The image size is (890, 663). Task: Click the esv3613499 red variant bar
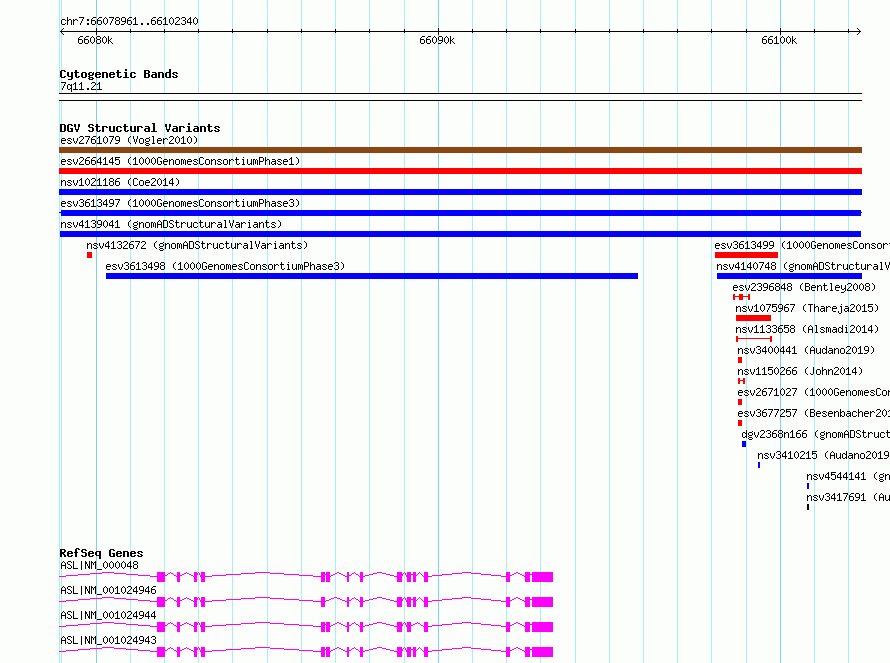pyautogui.click(x=746, y=255)
